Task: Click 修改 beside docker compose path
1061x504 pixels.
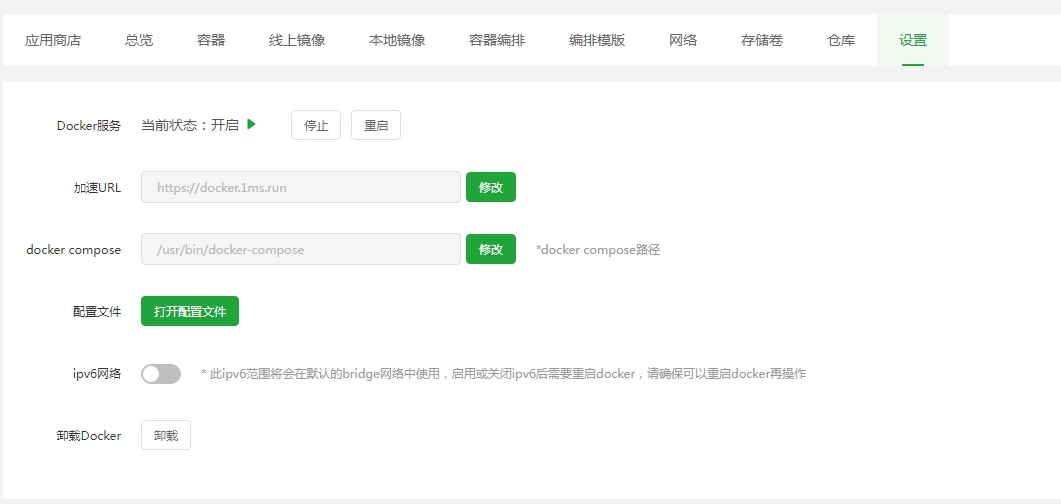Action: coord(491,249)
